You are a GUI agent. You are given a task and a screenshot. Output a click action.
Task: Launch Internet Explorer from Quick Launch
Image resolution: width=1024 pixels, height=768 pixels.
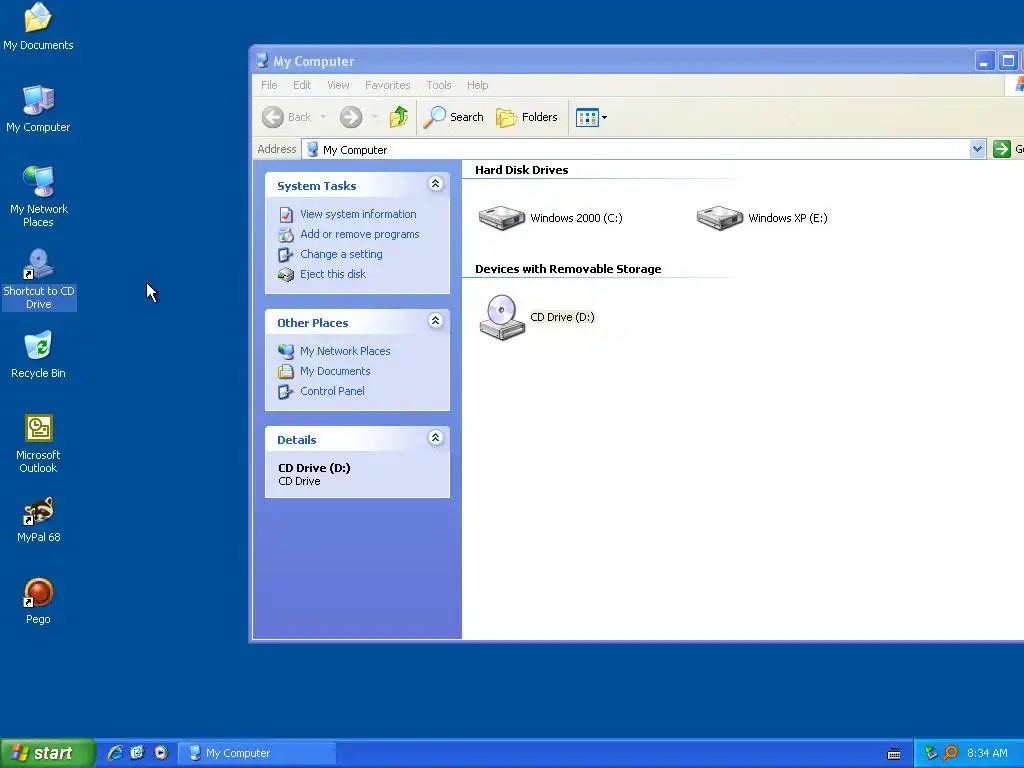pos(115,753)
